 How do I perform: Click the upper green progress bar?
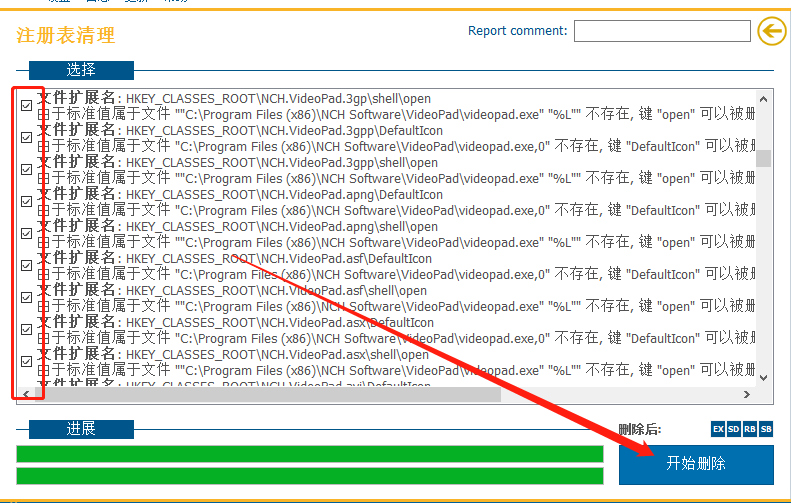tap(310, 454)
